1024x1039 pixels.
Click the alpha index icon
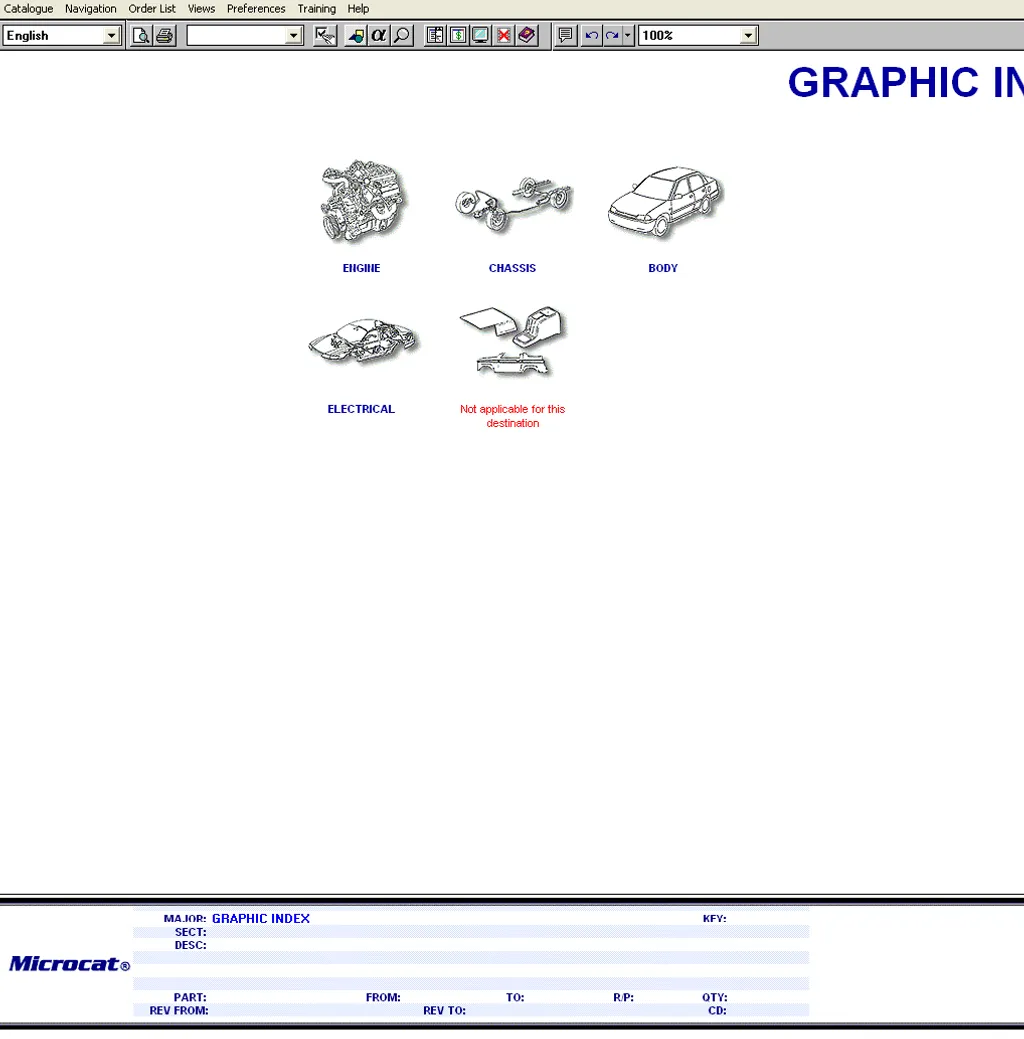378,36
